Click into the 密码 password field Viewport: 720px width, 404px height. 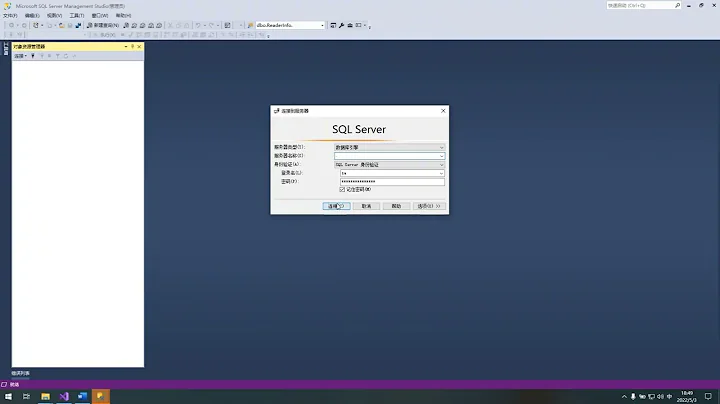[392, 181]
